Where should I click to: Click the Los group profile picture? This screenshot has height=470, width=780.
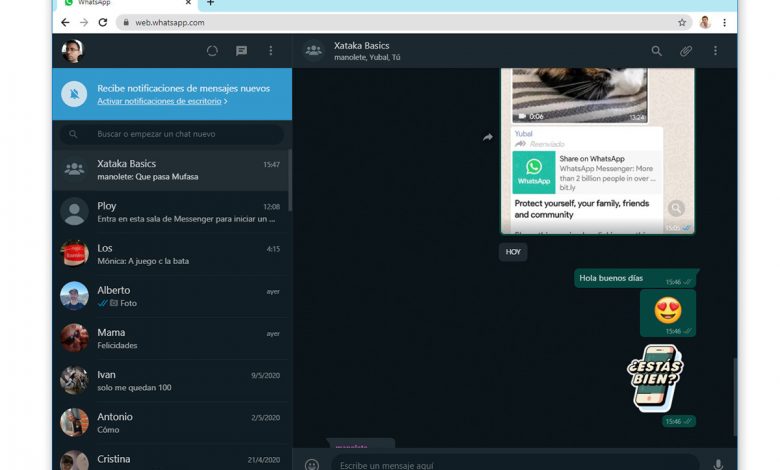click(x=74, y=254)
